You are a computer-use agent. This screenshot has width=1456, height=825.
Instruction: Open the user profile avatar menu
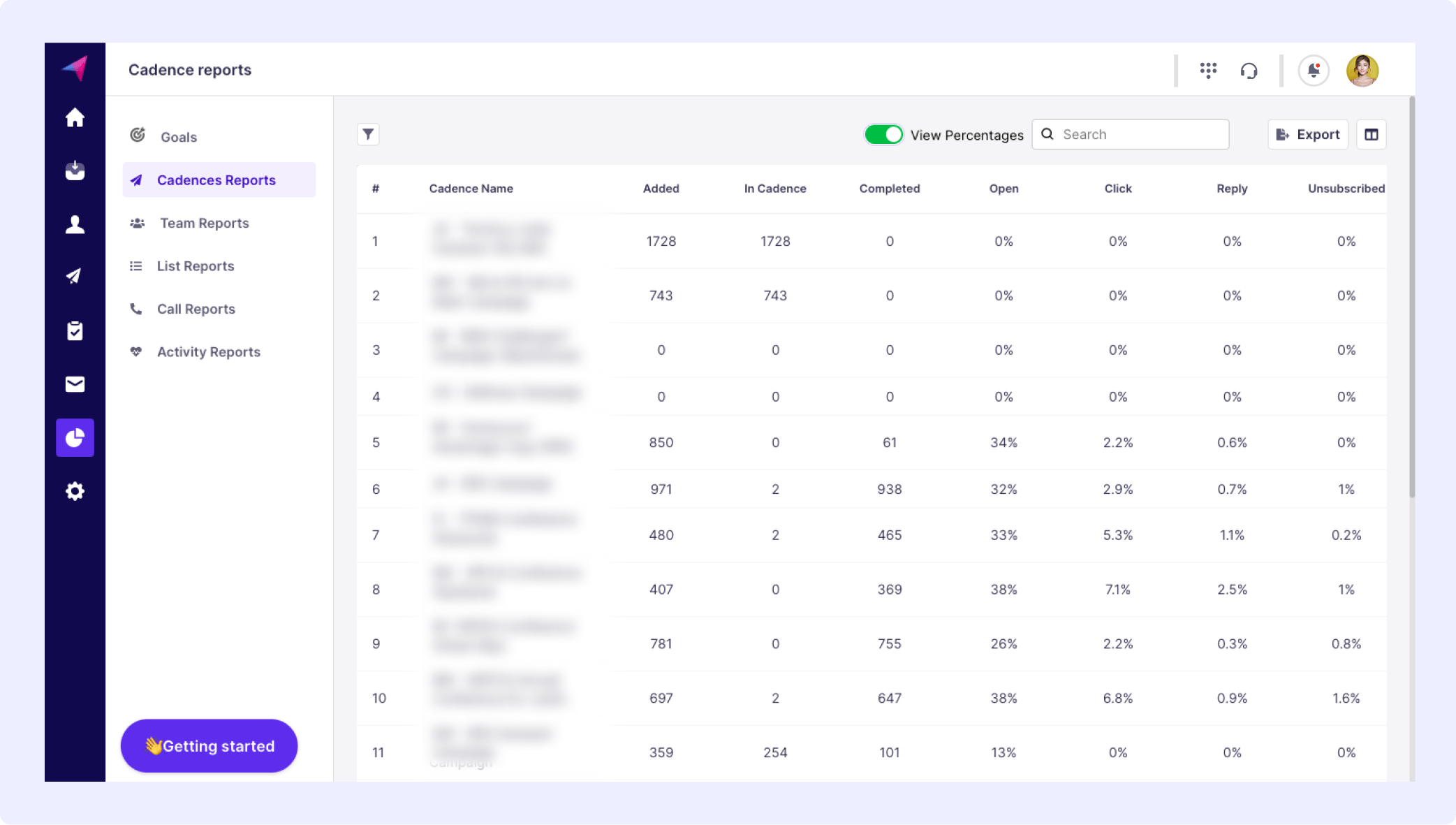[x=1362, y=71]
